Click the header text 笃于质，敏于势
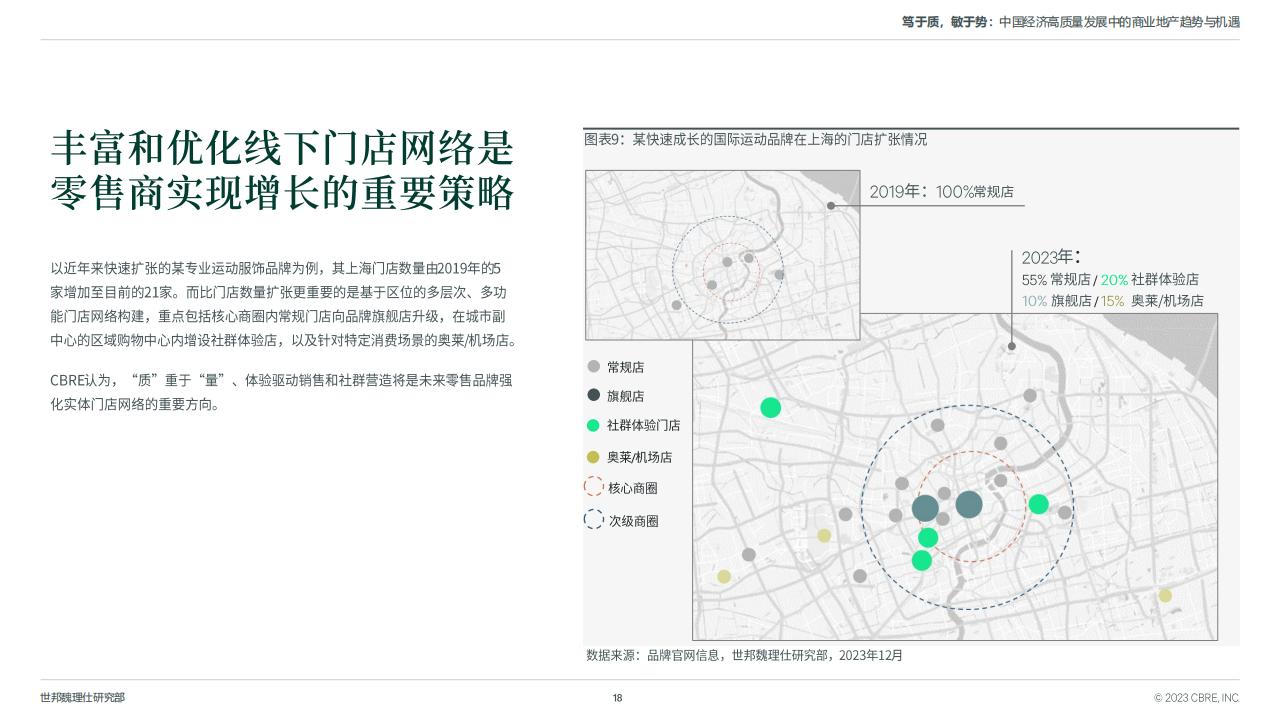The width and height of the screenshot is (1280, 720). [x=947, y=21]
